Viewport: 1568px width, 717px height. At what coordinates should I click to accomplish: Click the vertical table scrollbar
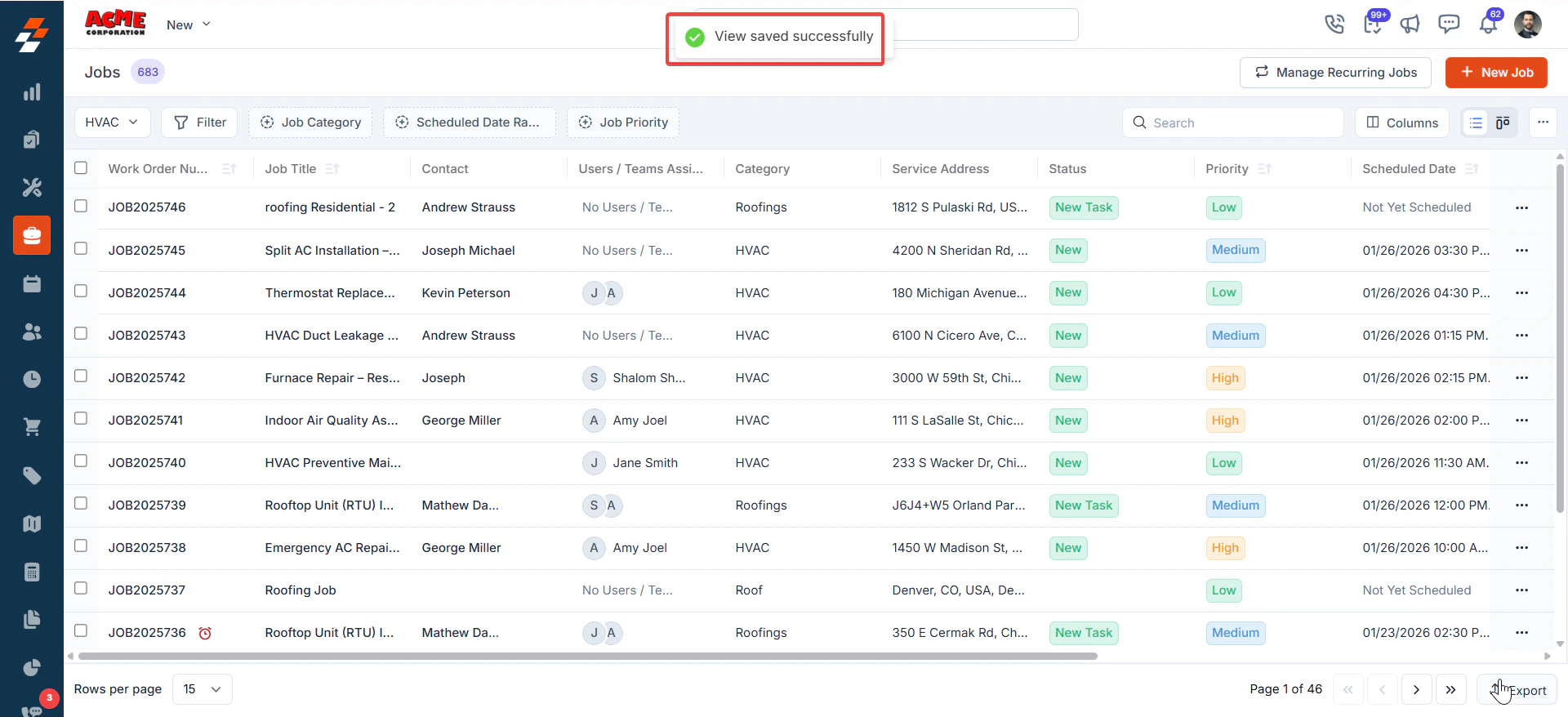[x=1560, y=339]
